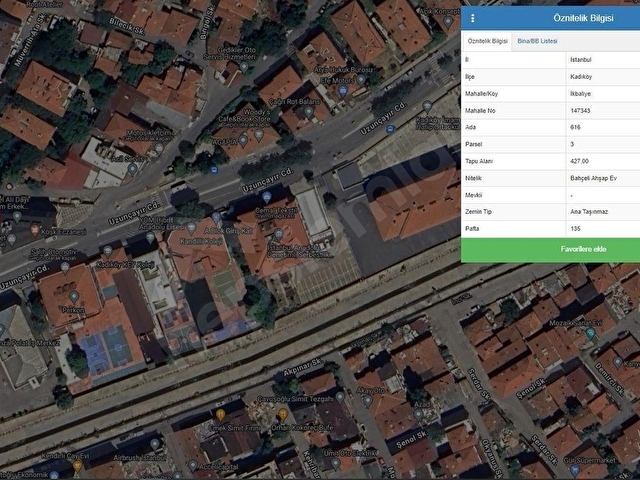
Task: Click the Perkon map pin
Action: pos(73,297)
